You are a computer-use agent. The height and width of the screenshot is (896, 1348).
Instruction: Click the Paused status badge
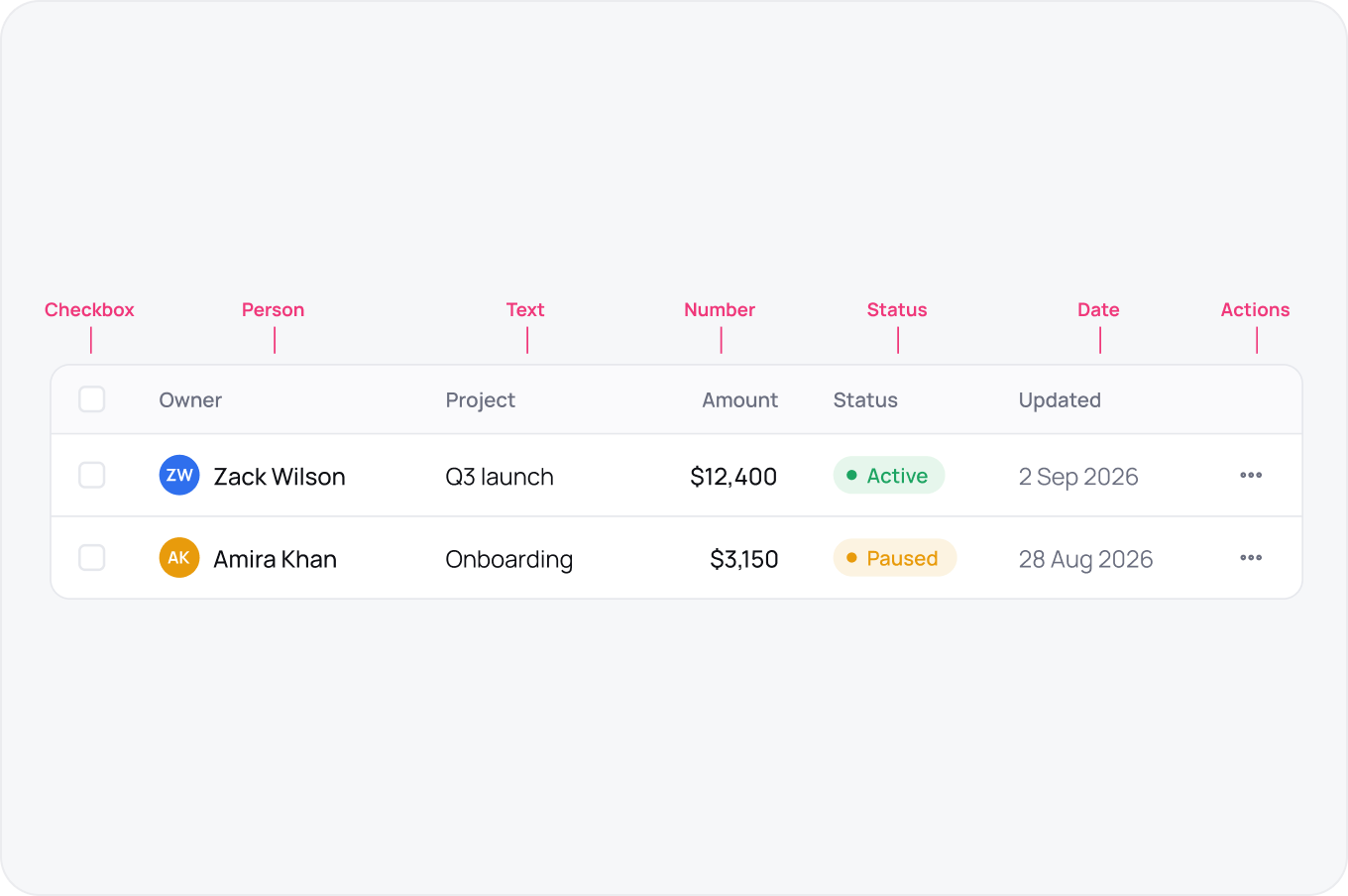tap(895, 558)
